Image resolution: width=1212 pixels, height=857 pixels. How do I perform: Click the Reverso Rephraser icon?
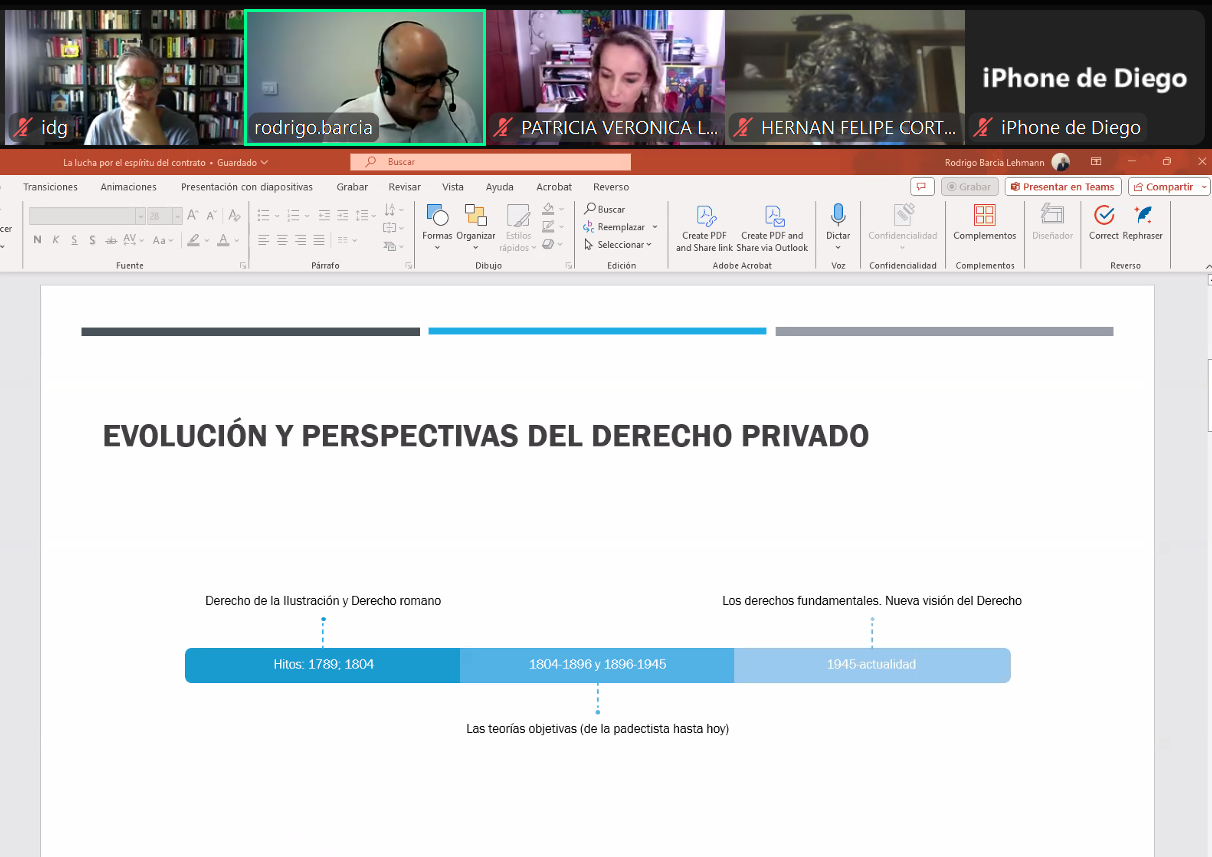coord(1143,216)
